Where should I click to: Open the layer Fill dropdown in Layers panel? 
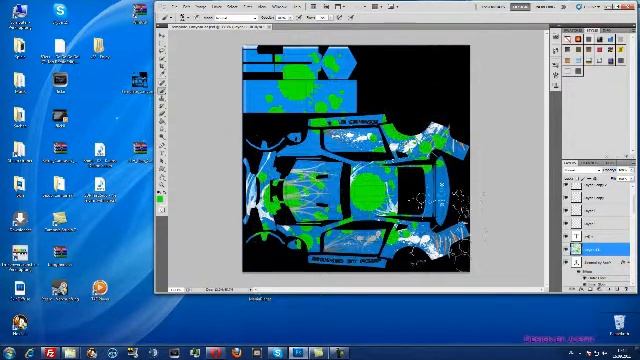(631, 178)
